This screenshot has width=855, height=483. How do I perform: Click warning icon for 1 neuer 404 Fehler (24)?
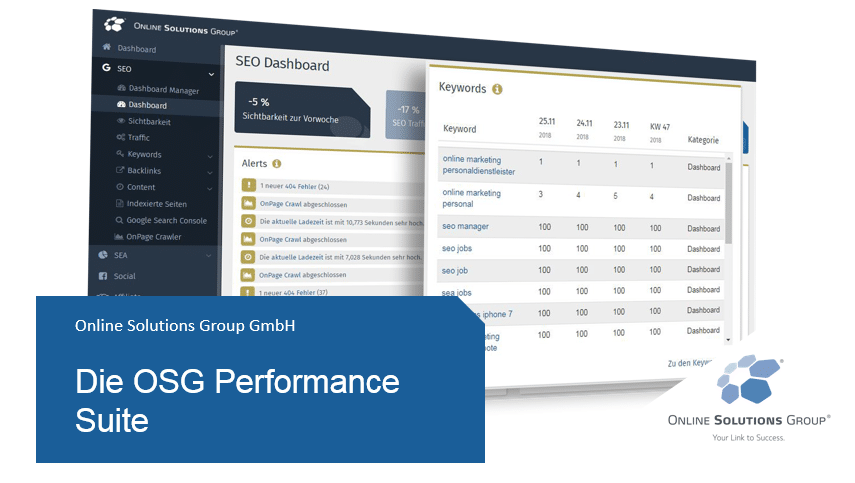coord(249,185)
